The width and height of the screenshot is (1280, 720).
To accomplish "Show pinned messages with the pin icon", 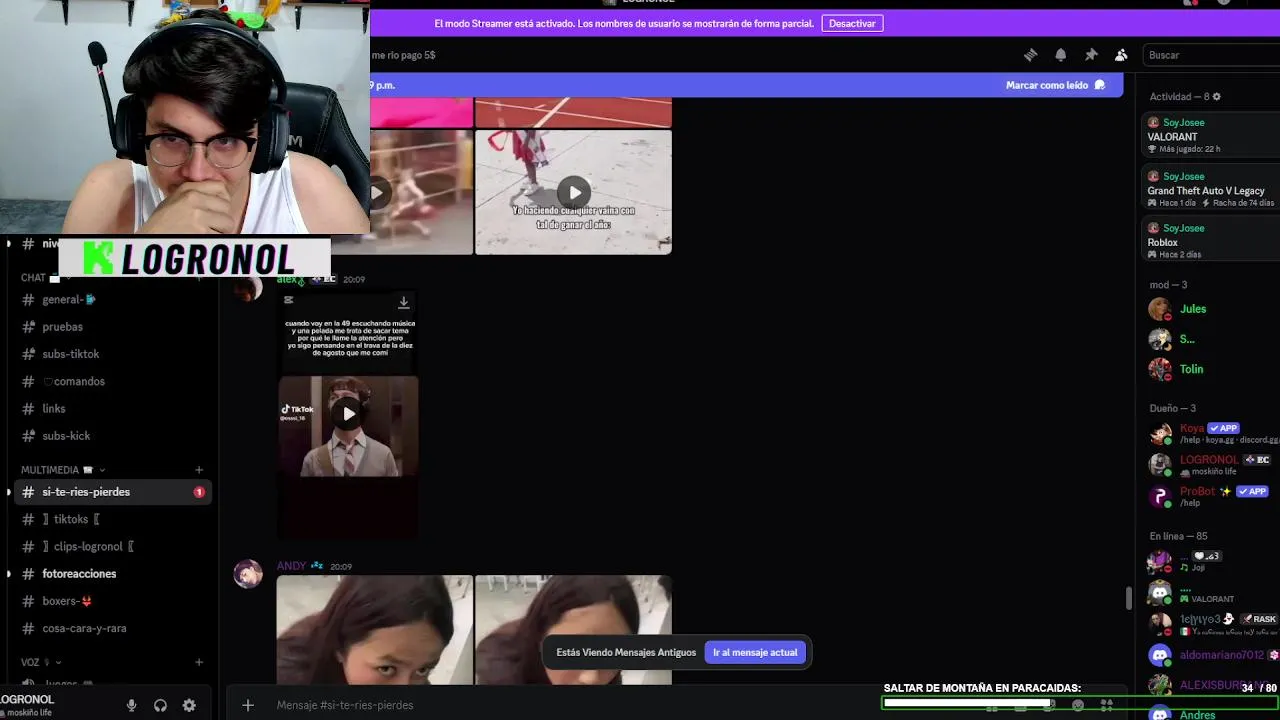I will (1091, 55).
